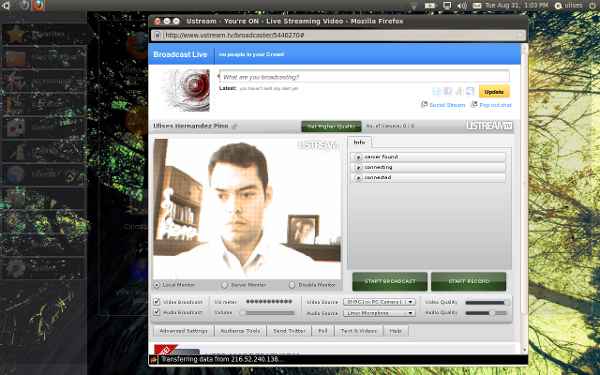The height and width of the screenshot is (375, 600).
Task: Open the mail envelope indicator
Action: [x=476, y=5]
